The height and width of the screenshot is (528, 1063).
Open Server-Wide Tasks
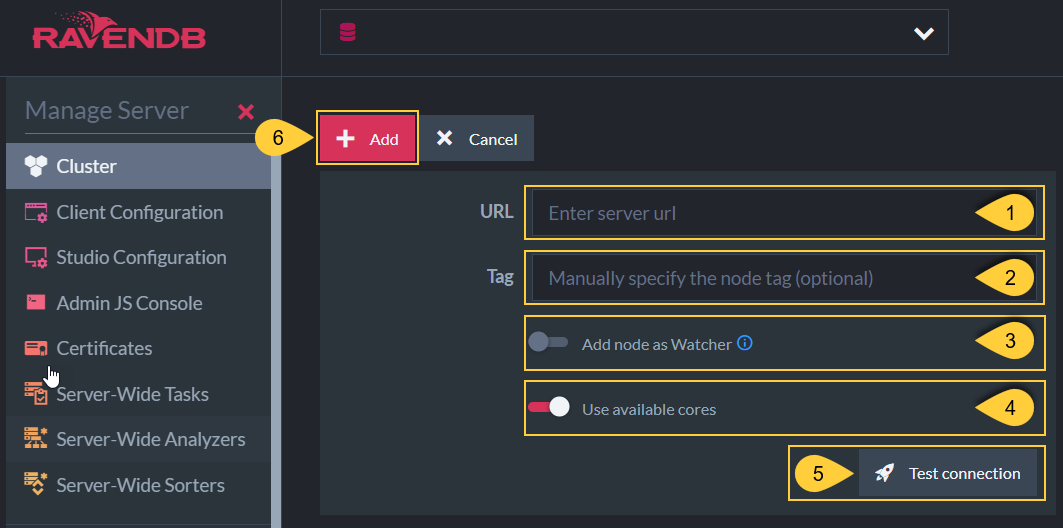(x=138, y=394)
